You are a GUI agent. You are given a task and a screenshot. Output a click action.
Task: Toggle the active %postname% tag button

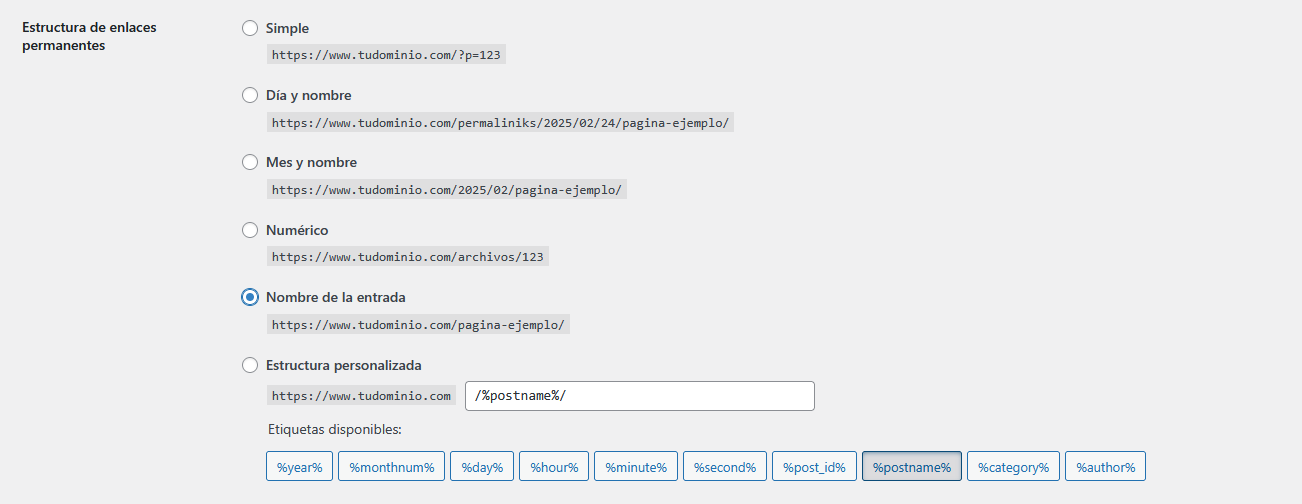912,467
